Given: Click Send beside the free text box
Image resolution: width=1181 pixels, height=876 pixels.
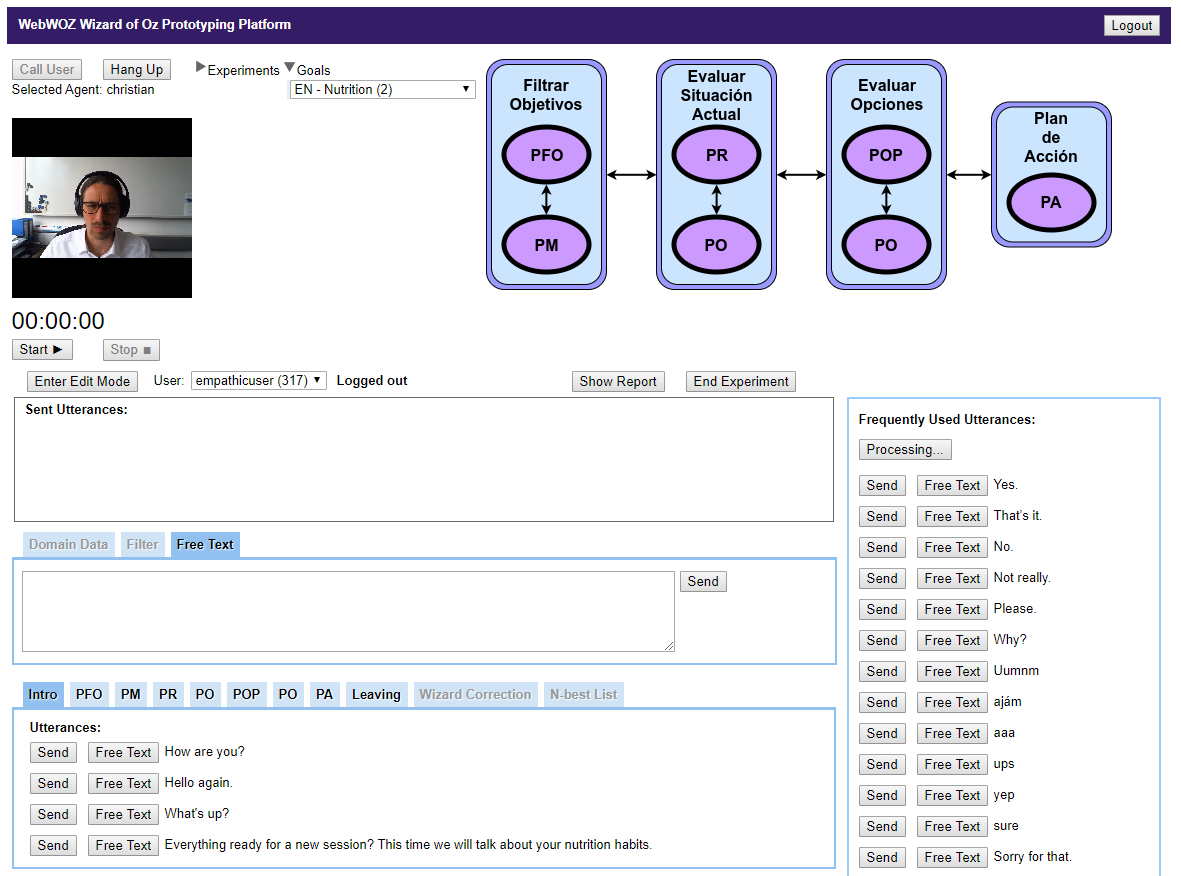Looking at the screenshot, I should coord(703,581).
